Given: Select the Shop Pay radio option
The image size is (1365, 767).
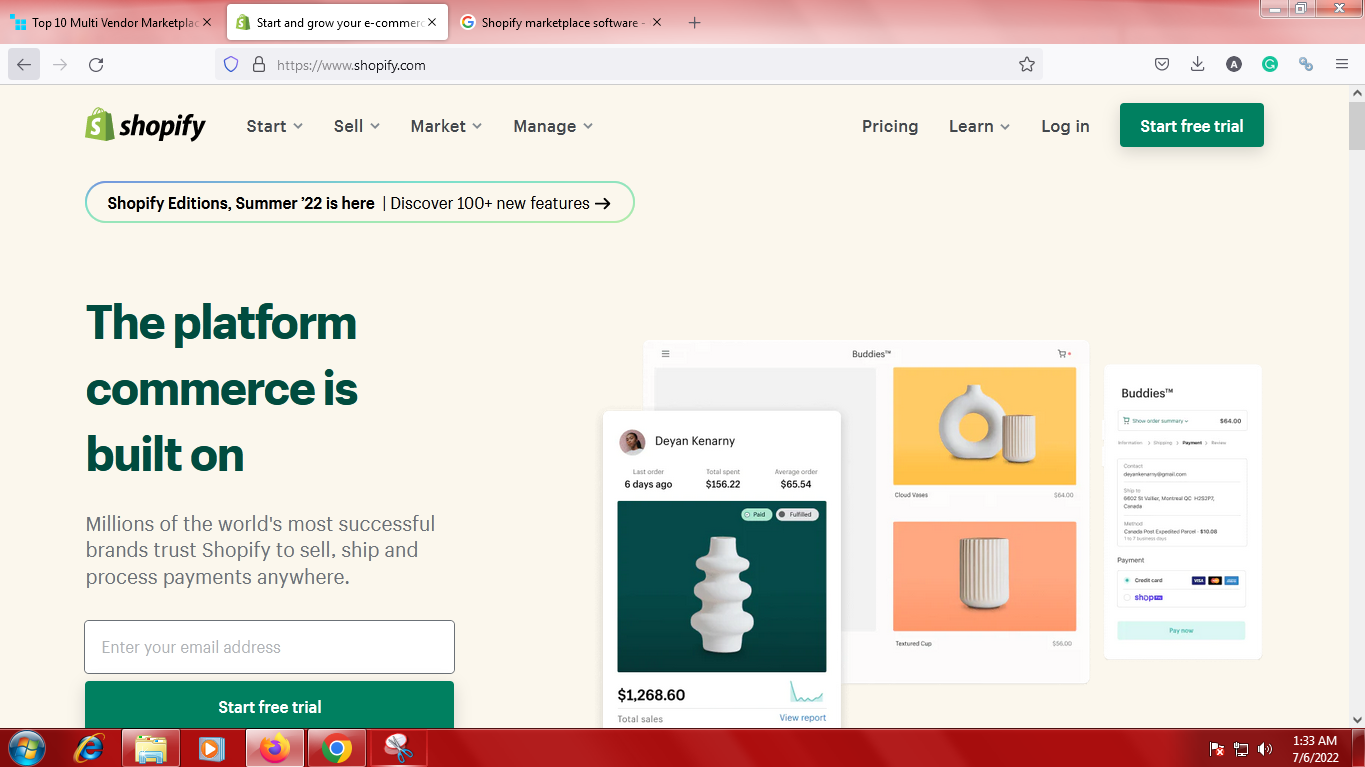Looking at the screenshot, I should (x=1127, y=597).
